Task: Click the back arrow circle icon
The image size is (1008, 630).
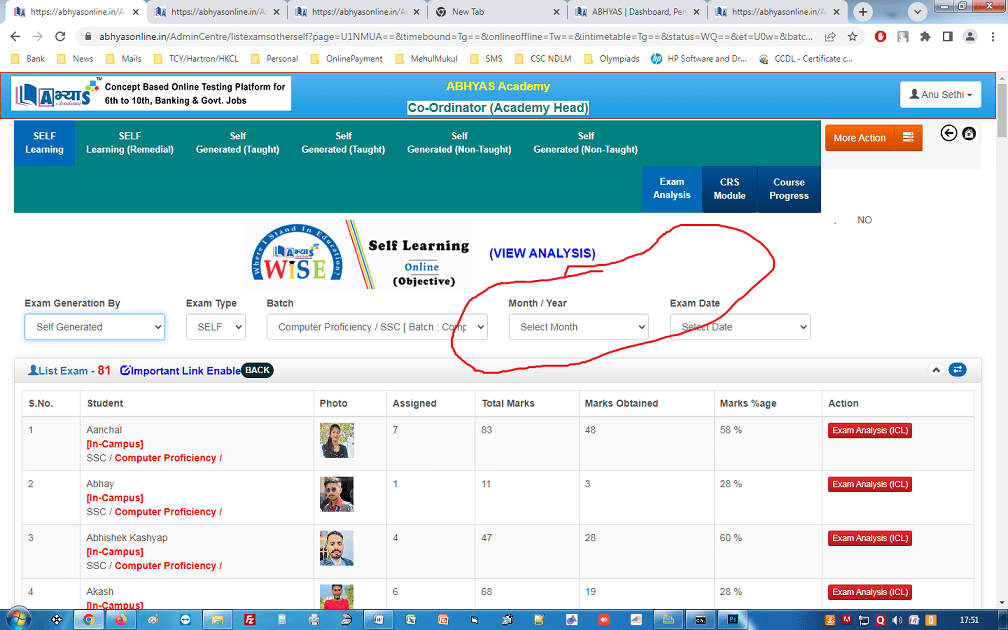Action: (x=949, y=134)
